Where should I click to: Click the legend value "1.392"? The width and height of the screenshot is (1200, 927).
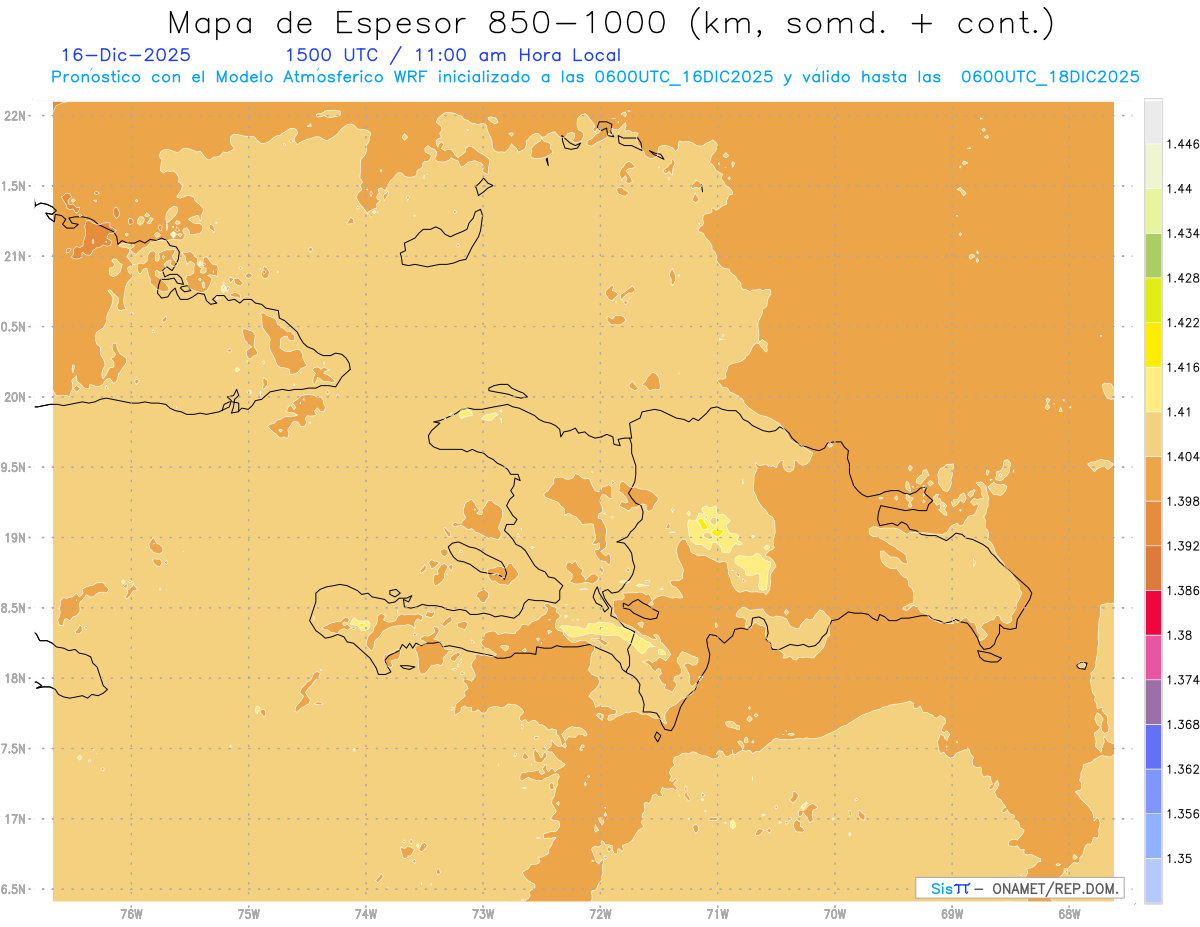(1183, 546)
